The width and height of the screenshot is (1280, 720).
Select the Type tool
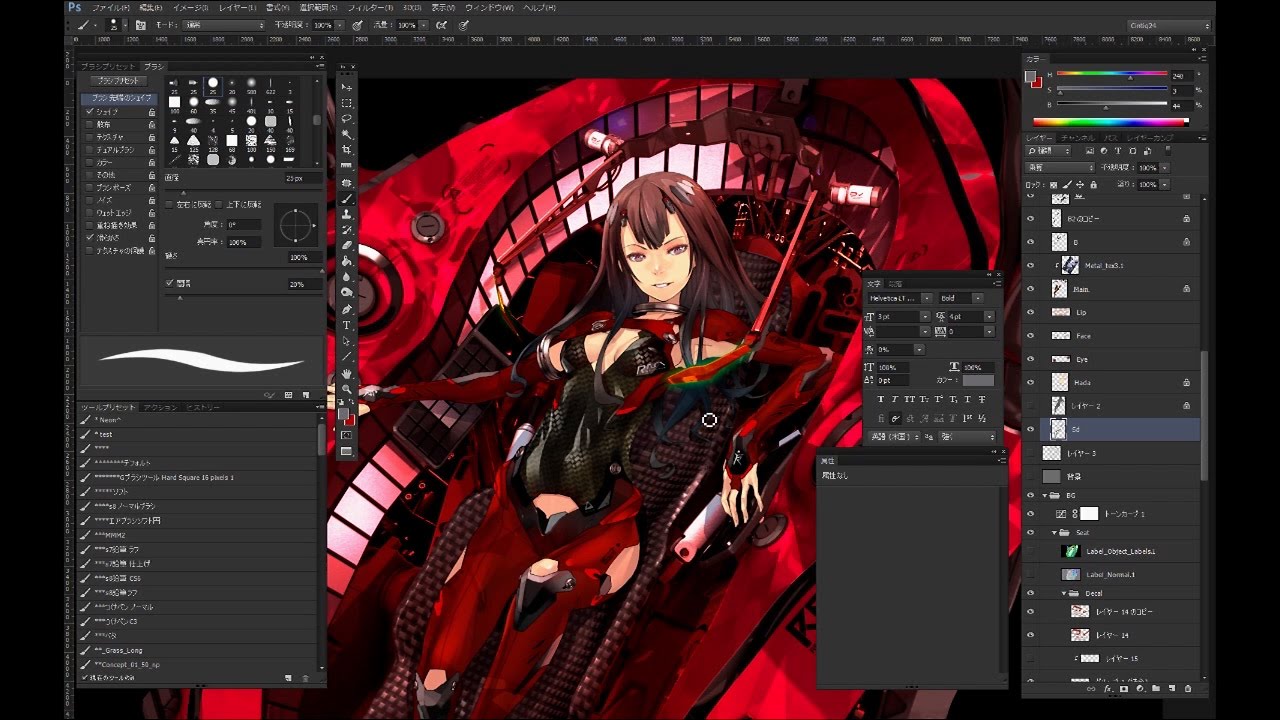click(x=347, y=325)
